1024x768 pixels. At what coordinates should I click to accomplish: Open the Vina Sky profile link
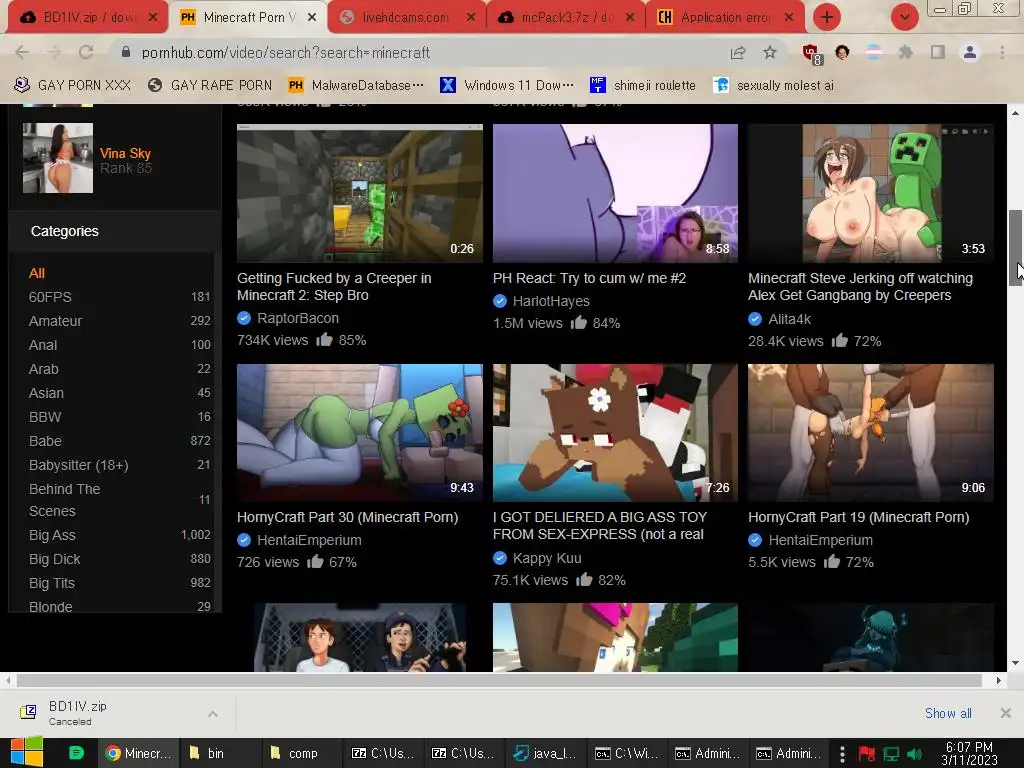point(125,153)
